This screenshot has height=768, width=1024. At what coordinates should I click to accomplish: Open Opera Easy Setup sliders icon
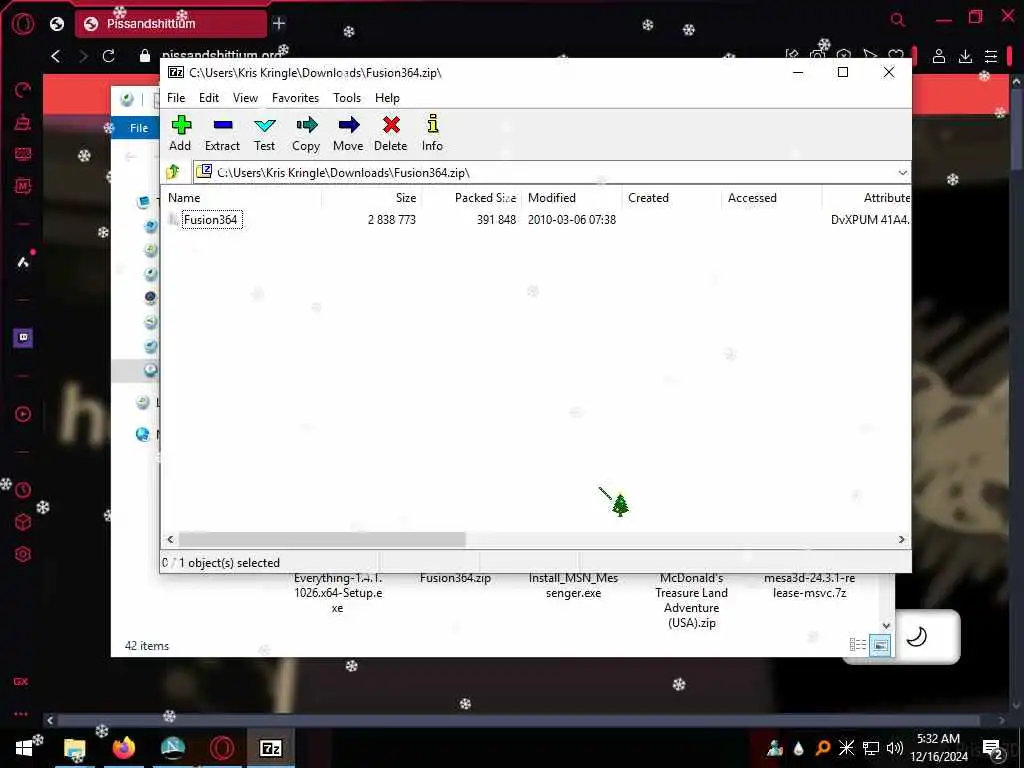click(991, 56)
